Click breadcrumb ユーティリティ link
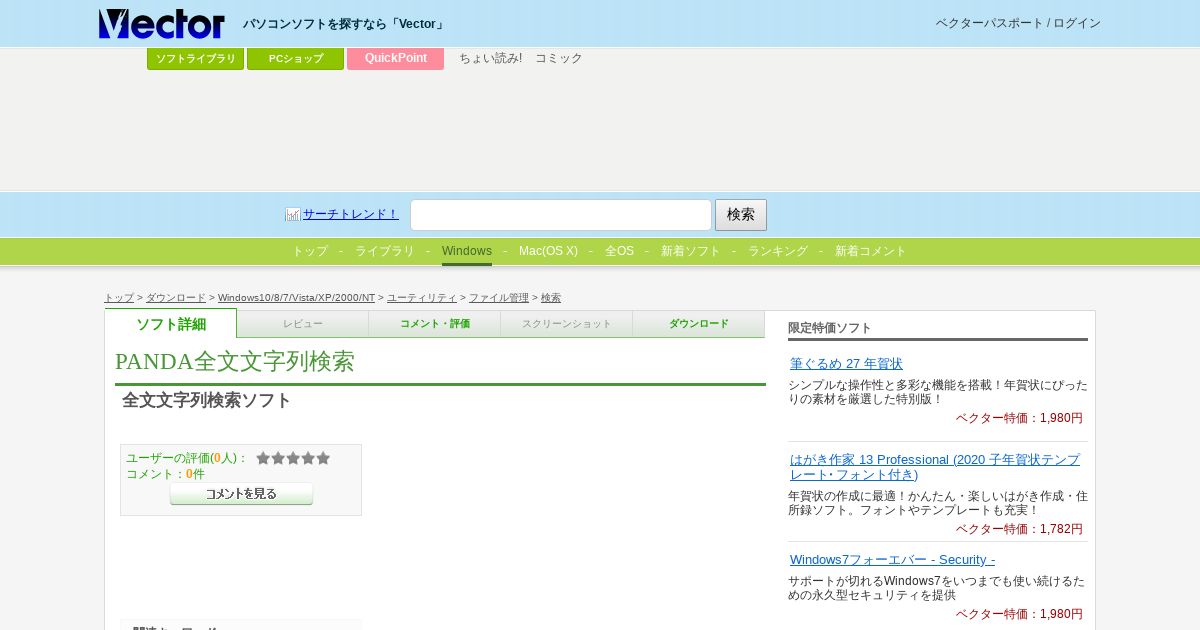This screenshot has height=630, width=1200. (422, 298)
